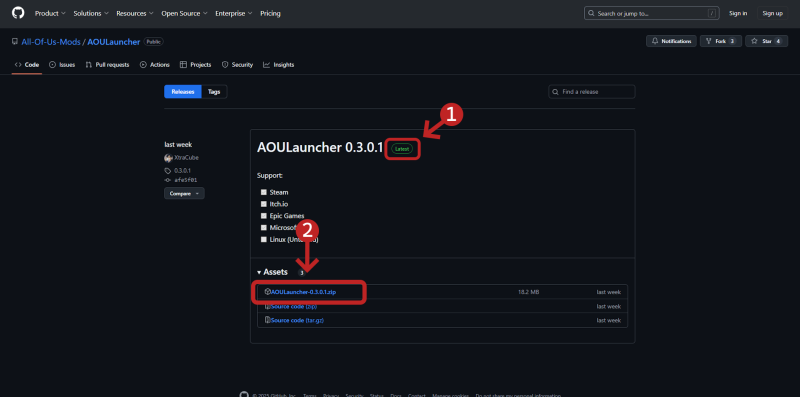Click the 18.2 MB file size

(x=528, y=292)
